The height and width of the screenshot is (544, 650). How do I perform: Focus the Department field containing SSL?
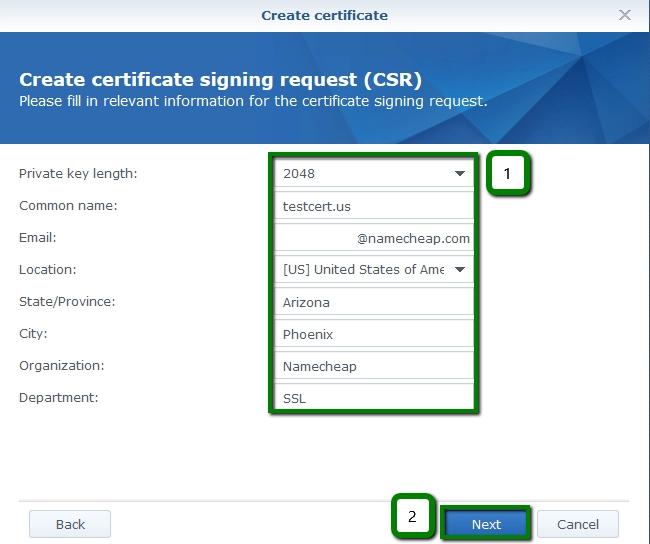(372, 398)
